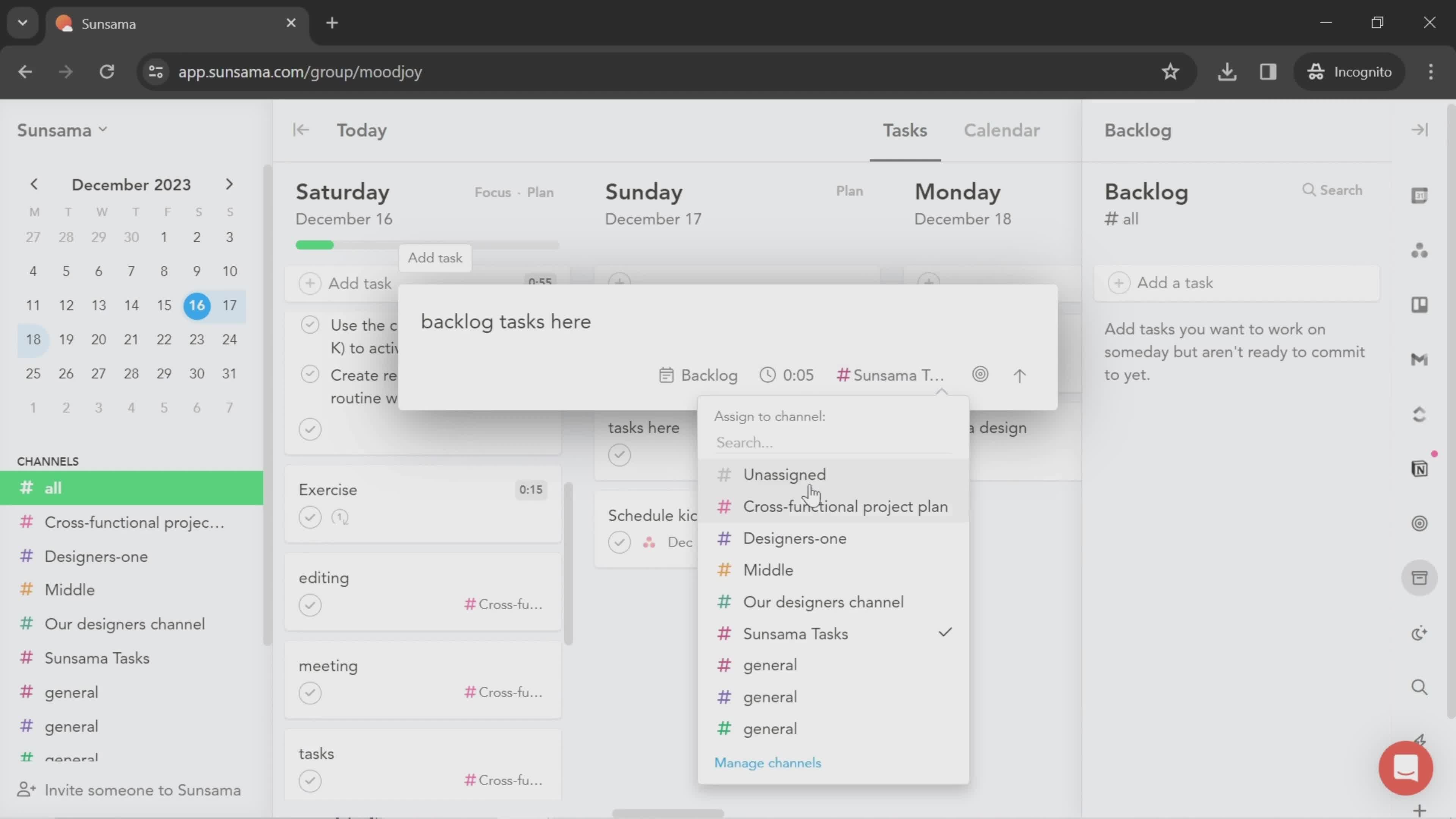Bookmark this page with star icon
The image size is (1456, 819).
1170,72
